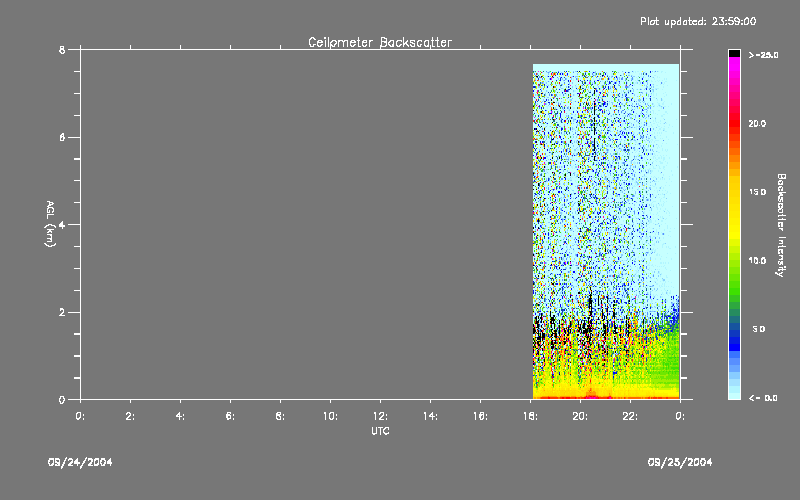This screenshot has width=800, height=500.
Task: Click the y-axis tick label '8'
Action: pyautogui.click(x=62, y=49)
